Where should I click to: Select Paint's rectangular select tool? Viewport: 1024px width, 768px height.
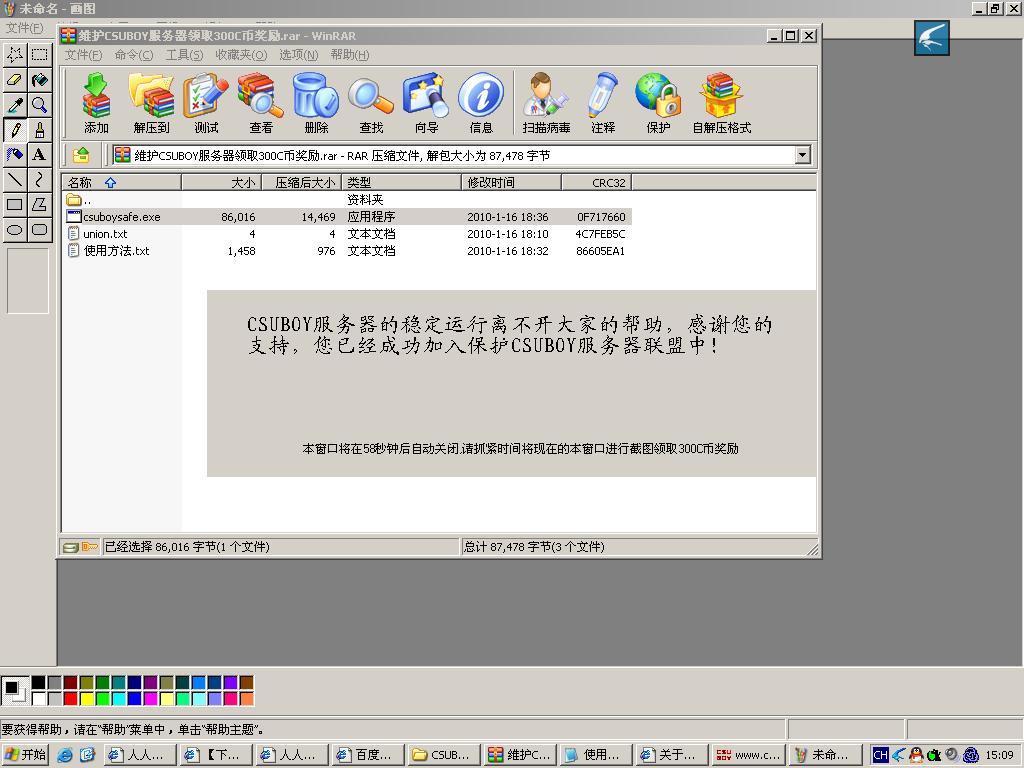(x=39, y=54)
